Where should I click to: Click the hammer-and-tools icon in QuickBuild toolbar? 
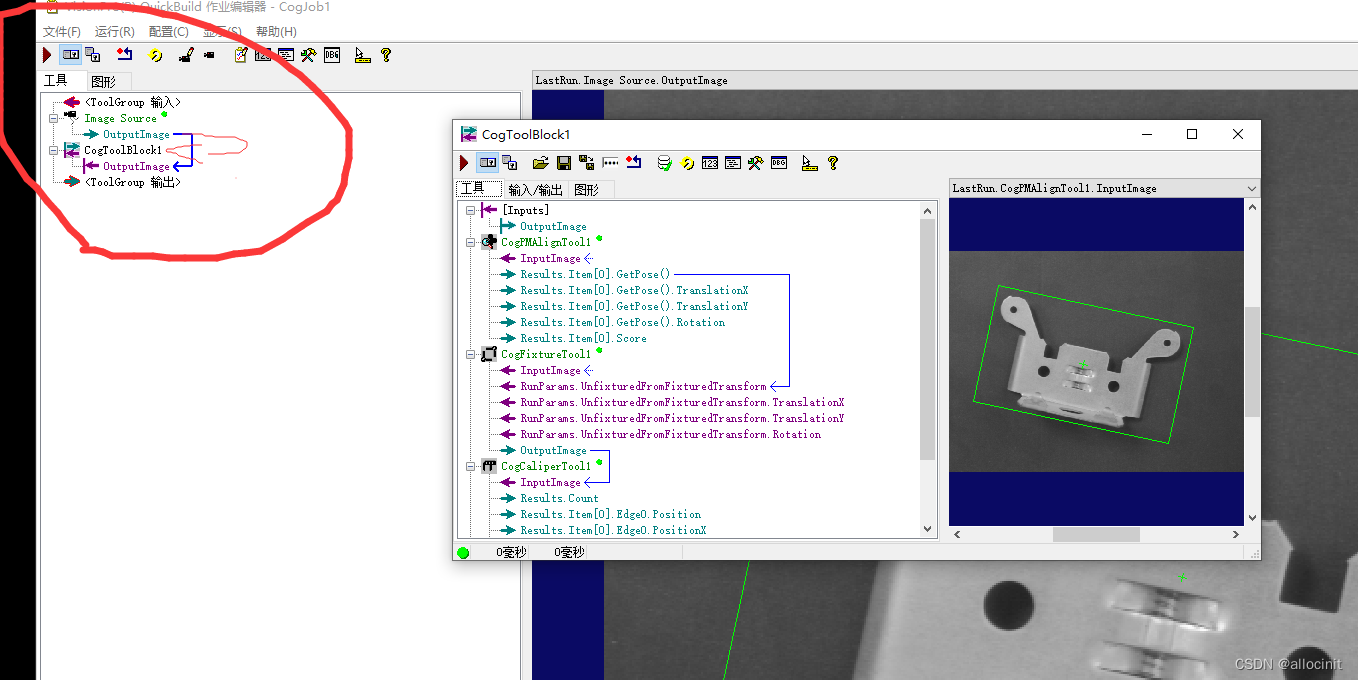[309, 55]
